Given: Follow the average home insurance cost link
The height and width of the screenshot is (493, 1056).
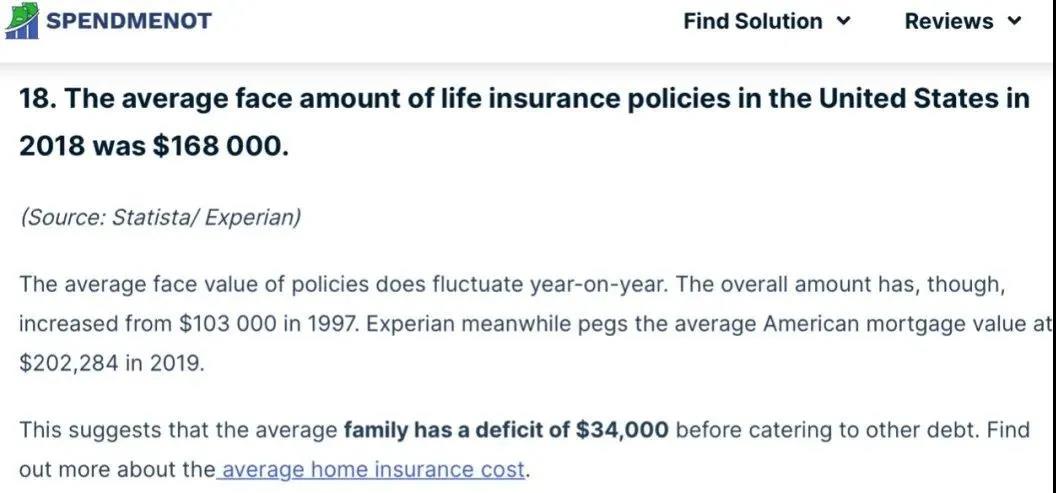Looking at the screenshot, I should [372, 469].
